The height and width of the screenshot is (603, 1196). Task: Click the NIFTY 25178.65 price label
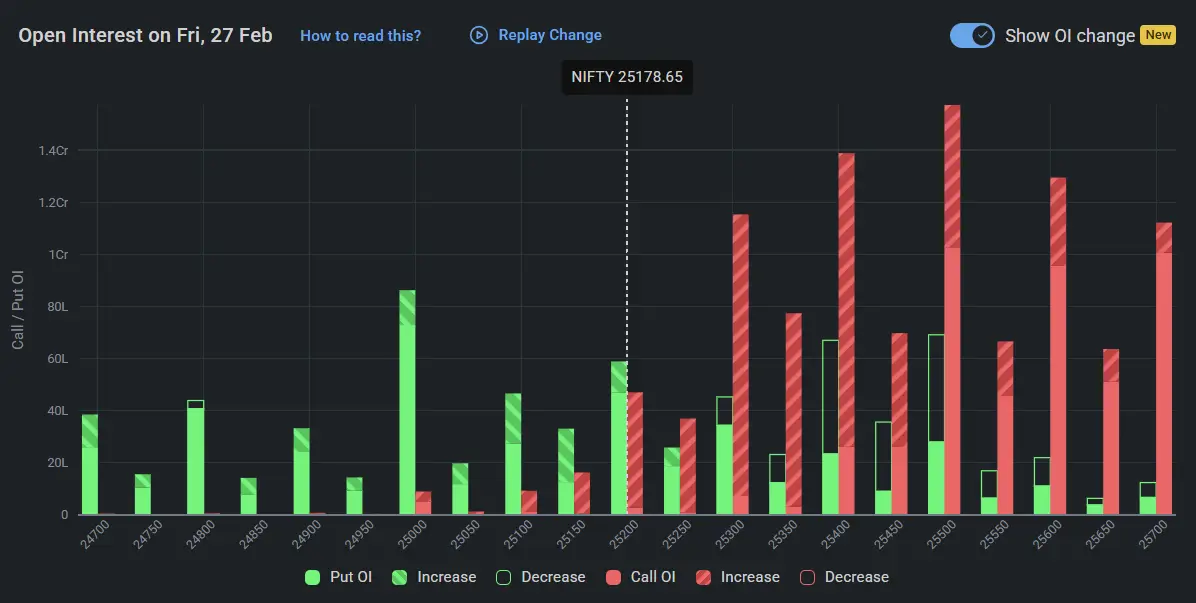tap(627, 76)
